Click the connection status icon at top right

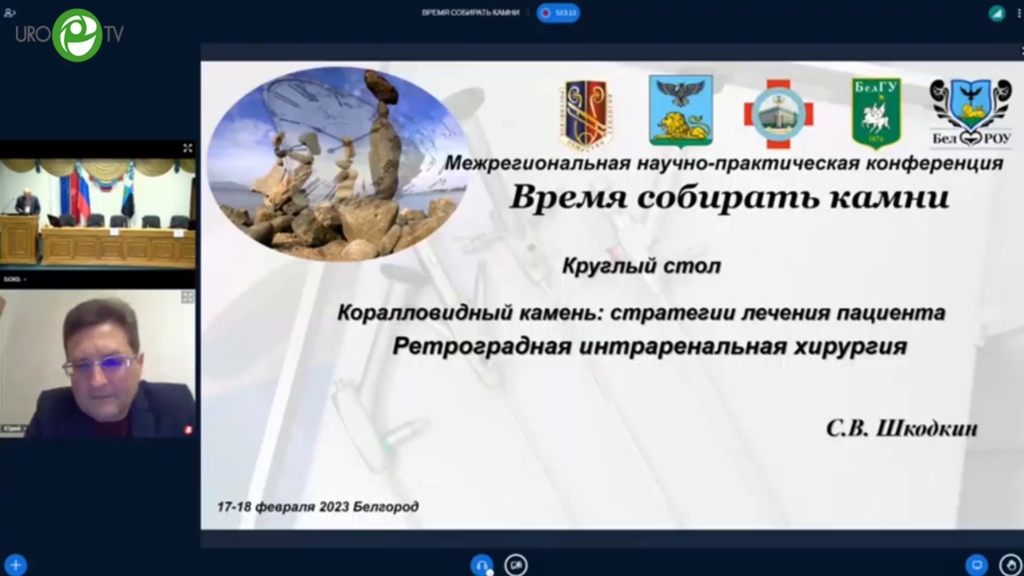click(x=996, y=13)
